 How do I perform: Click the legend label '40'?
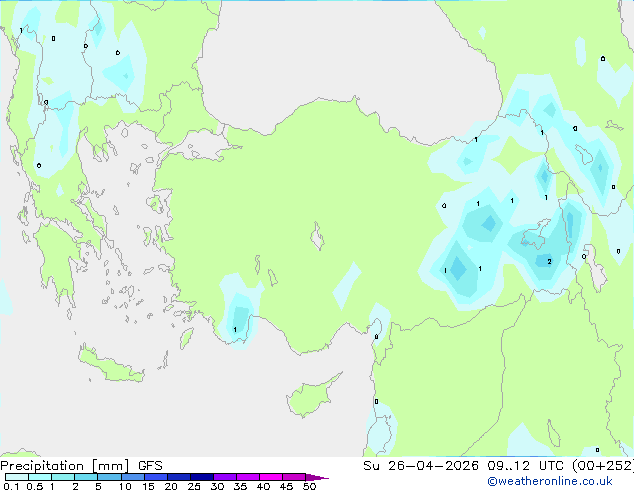[263, 486]
